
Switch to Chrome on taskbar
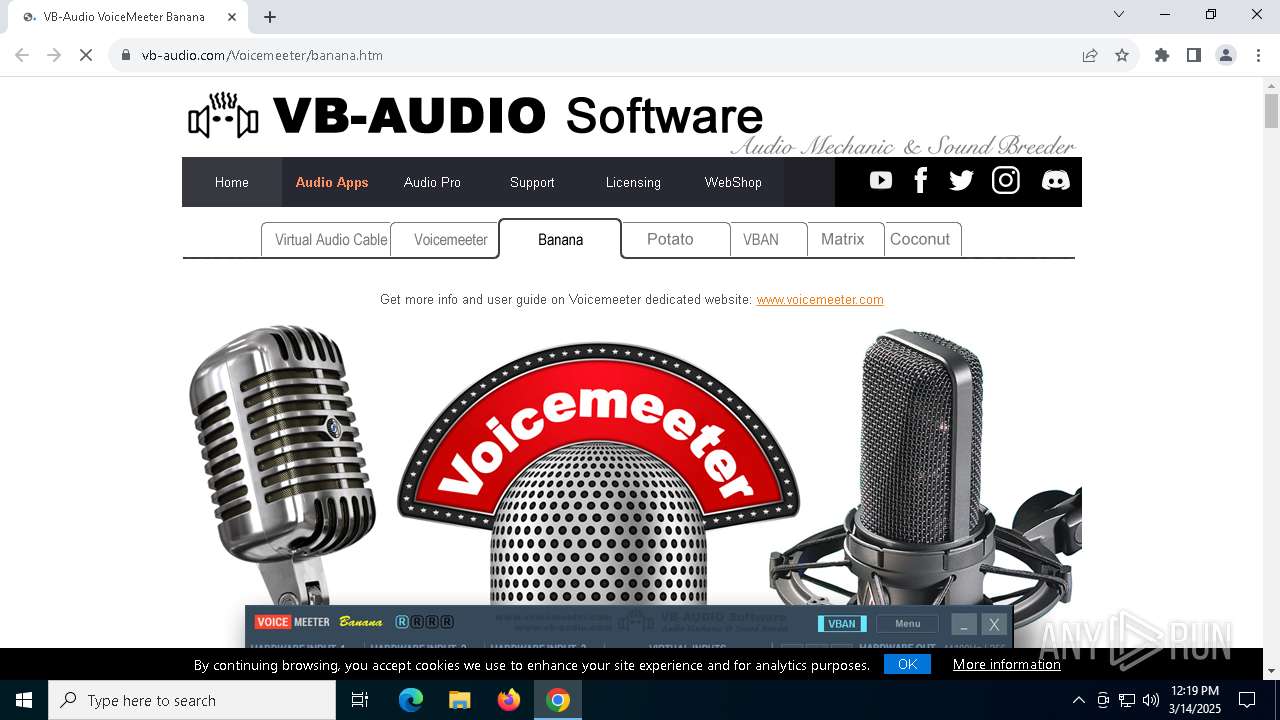(558, 700)
